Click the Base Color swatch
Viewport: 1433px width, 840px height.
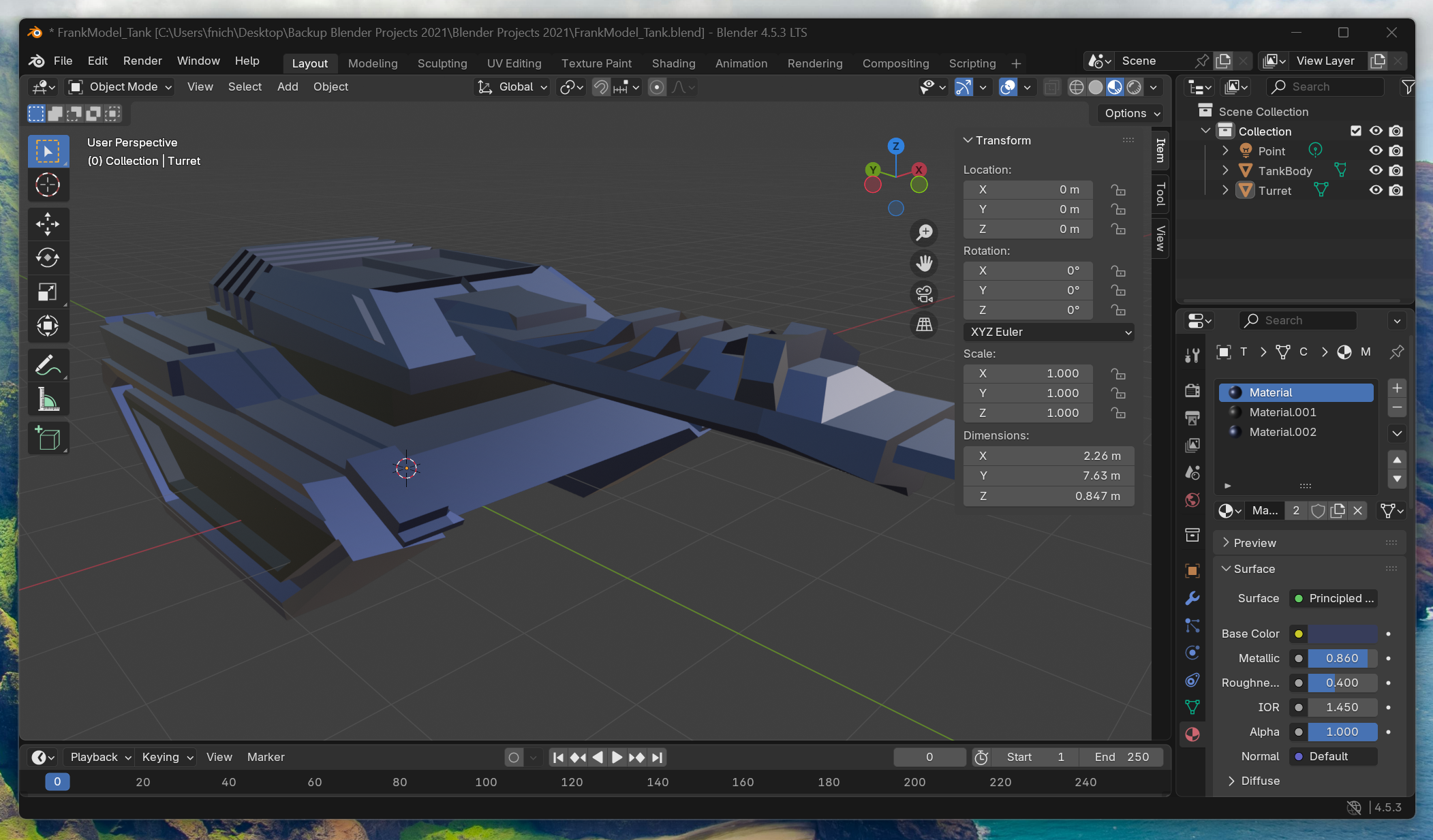pos(1342,634)
